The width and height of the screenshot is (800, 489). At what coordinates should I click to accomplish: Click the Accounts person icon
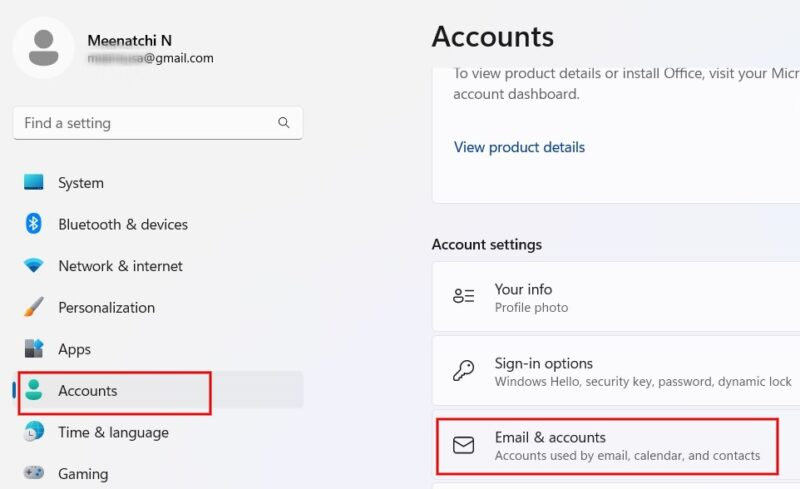click(34, 390)
